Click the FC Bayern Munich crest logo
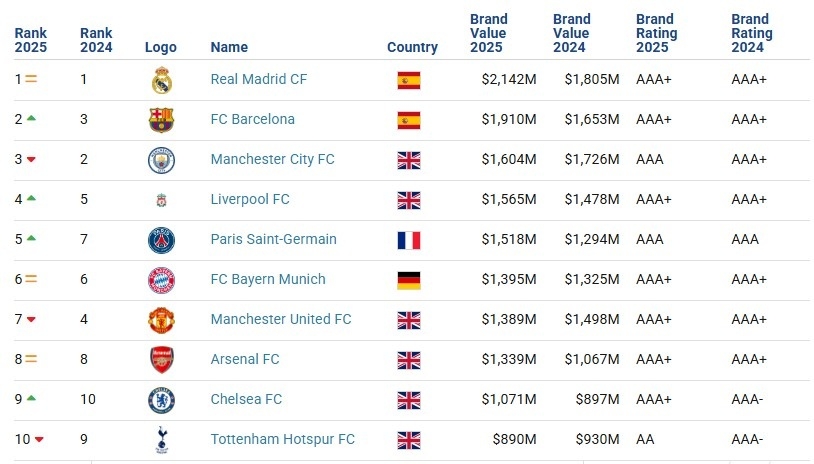Screen dimensions: 814x464 (x=161, y=280)
